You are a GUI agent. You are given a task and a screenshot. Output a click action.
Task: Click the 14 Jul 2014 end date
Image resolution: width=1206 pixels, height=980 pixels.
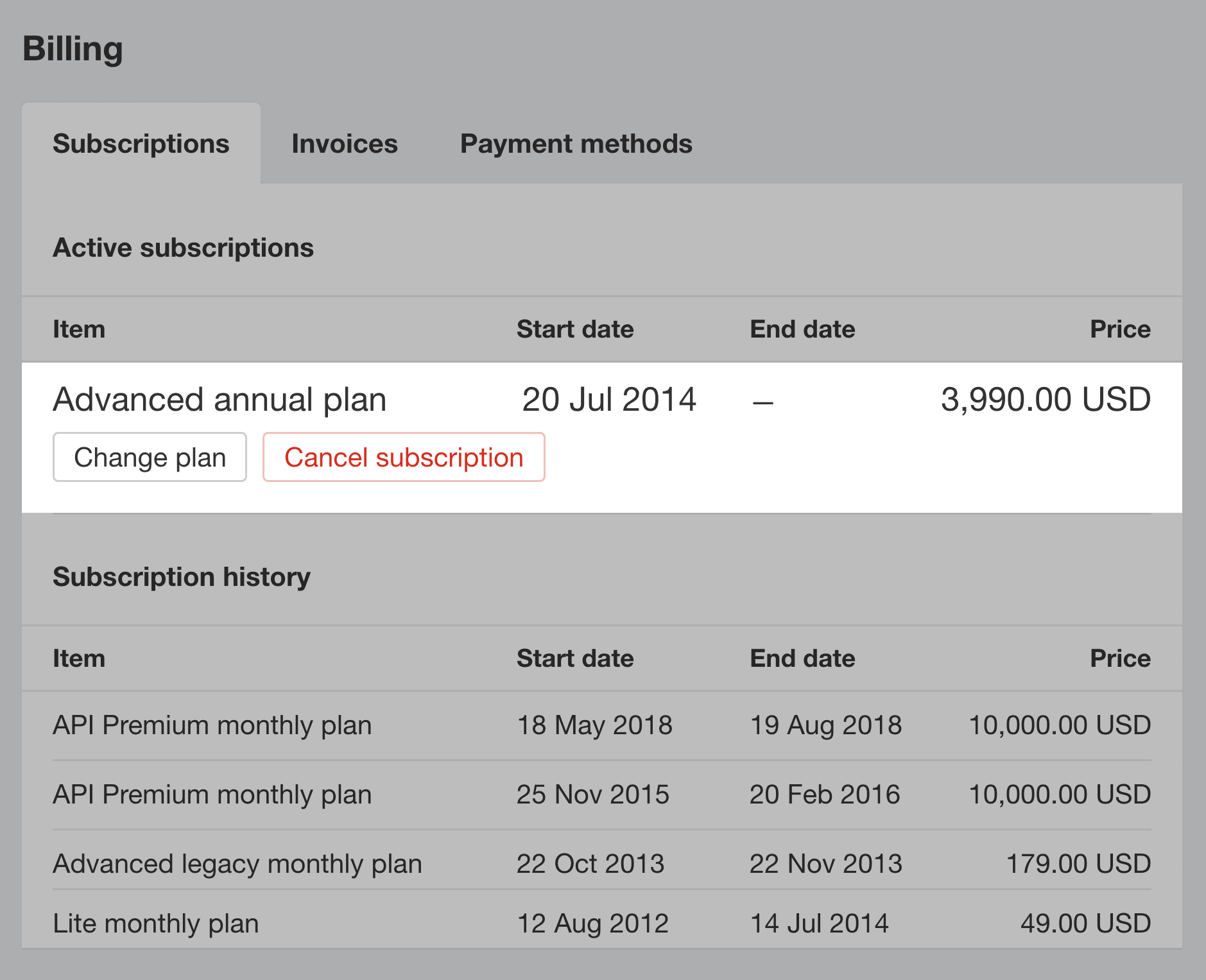(820, 923)
